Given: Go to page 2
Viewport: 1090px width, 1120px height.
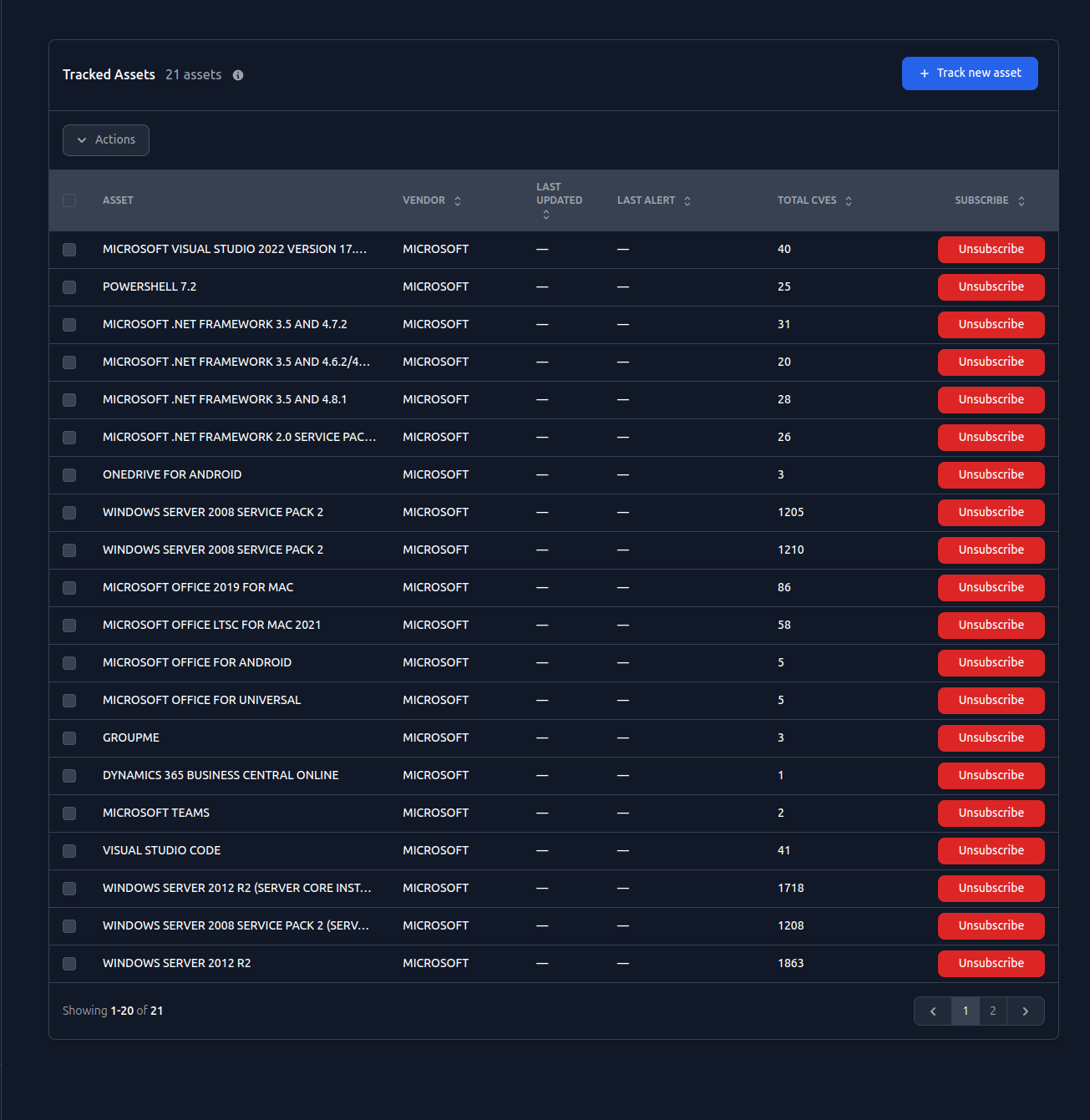Looking at the screenshot, I should tap(992, 1011).
